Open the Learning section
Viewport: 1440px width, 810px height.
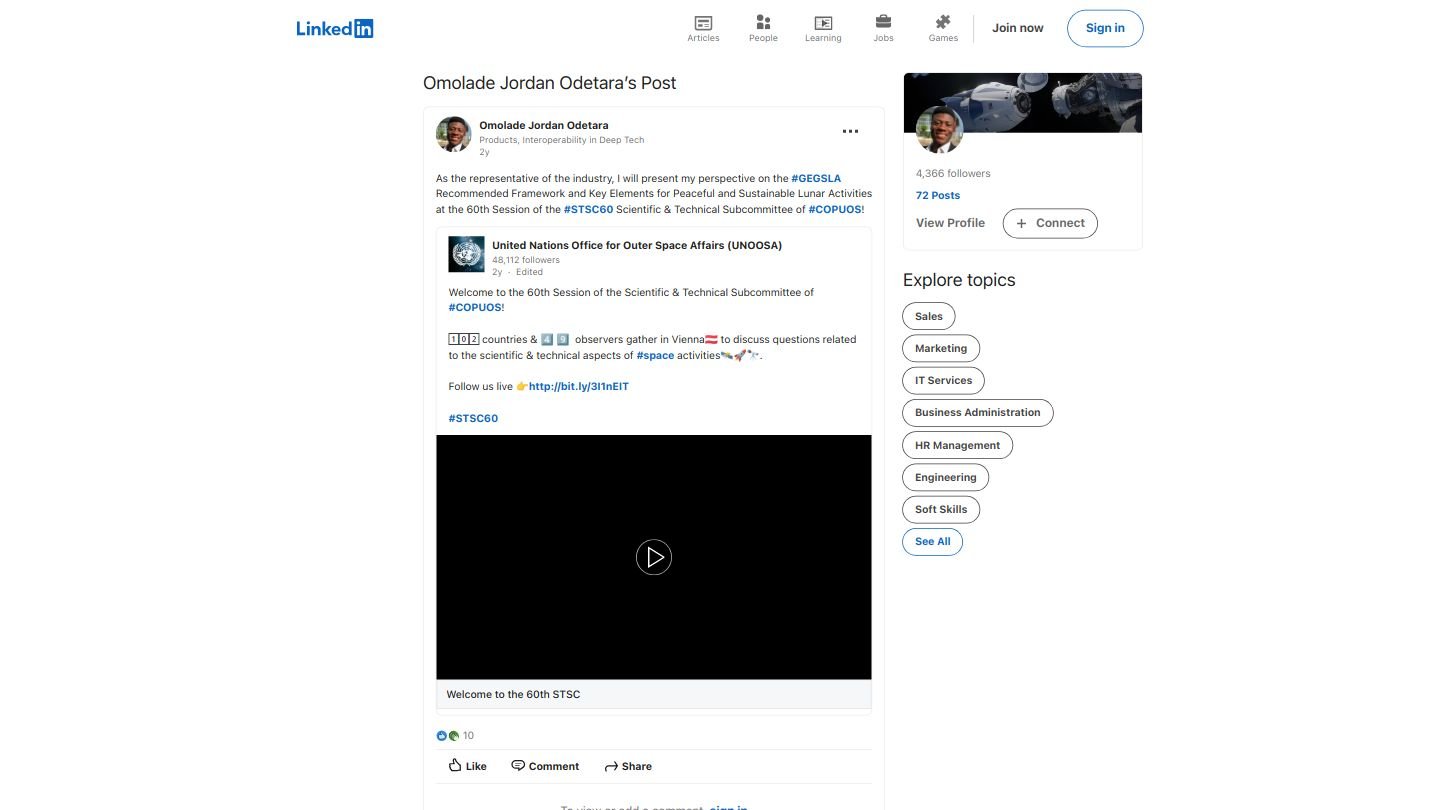[823, 28]
